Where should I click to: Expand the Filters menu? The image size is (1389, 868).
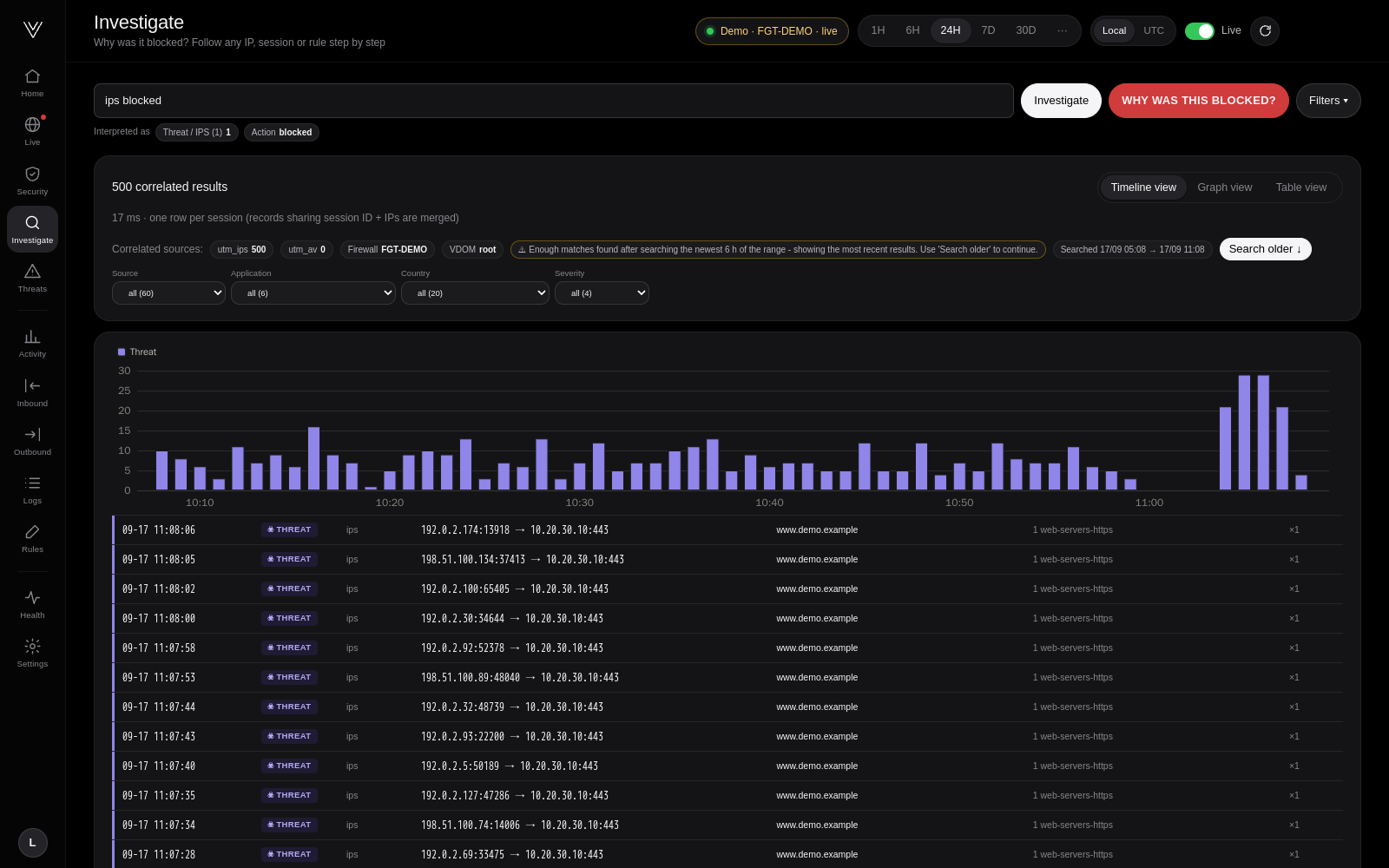1328,101
